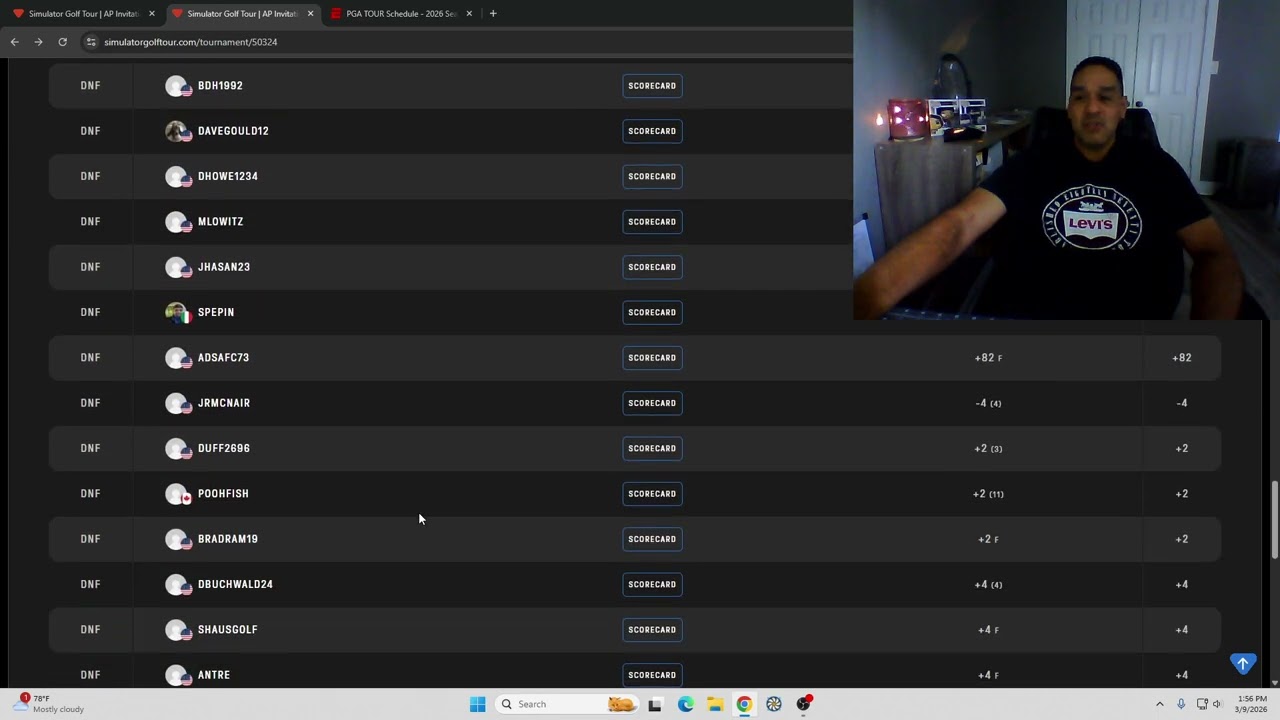Open scorecard for BDH1992
The height and width of the screenshot is (720, 1280).
pos(652,86)
